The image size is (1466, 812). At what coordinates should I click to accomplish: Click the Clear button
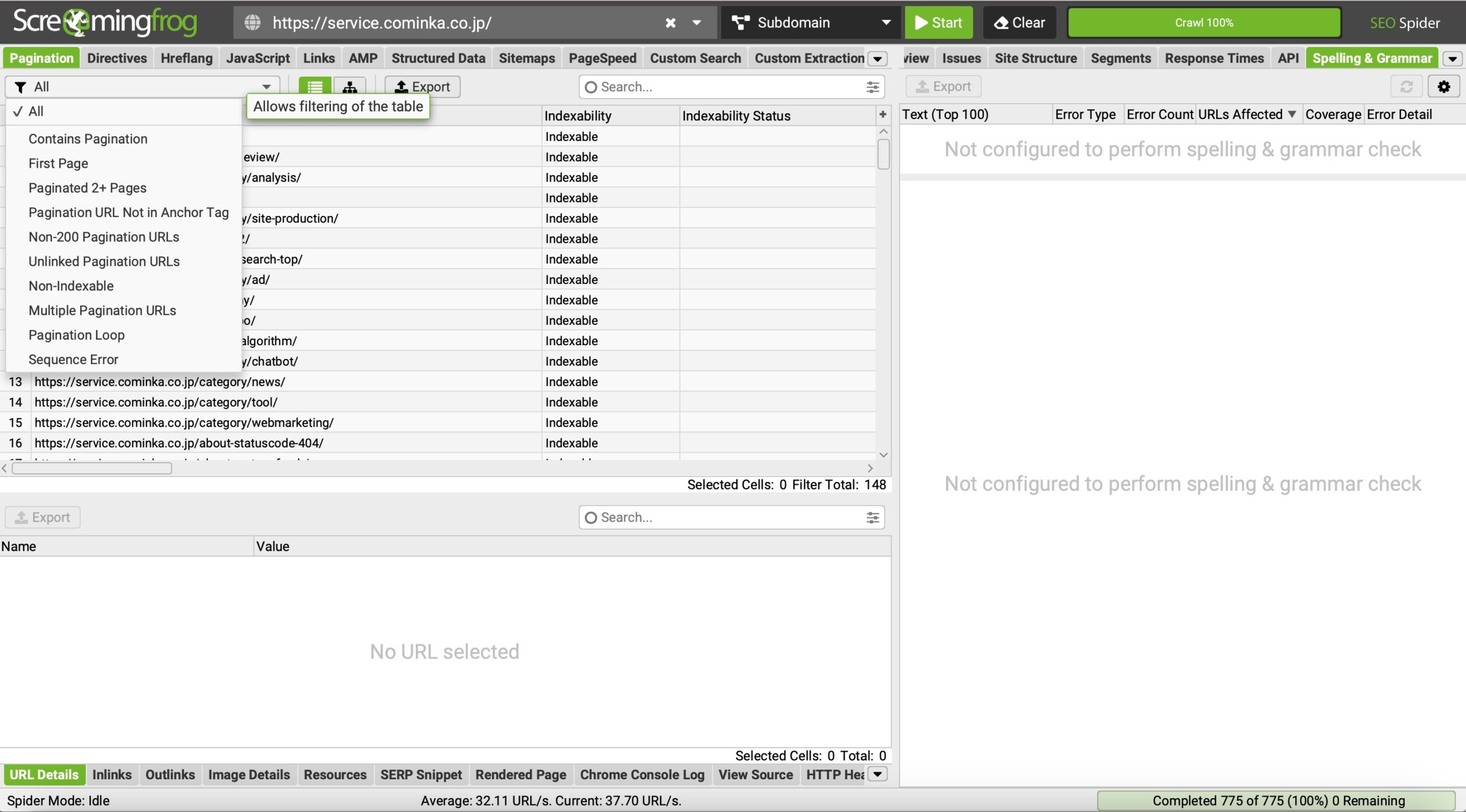point(1019,23)
